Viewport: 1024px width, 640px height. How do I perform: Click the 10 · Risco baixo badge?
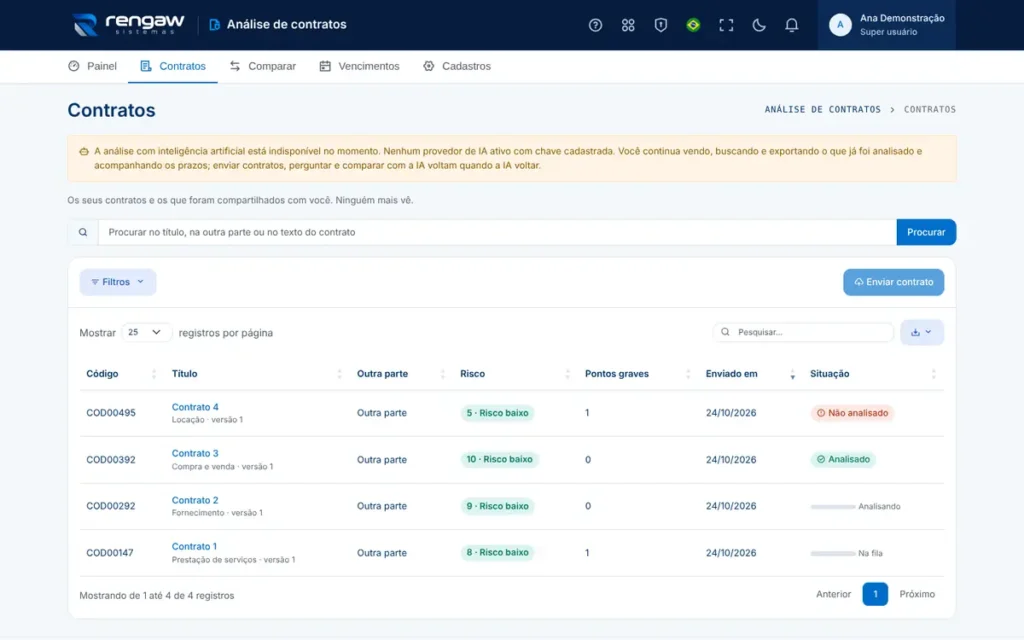point(500,459)
